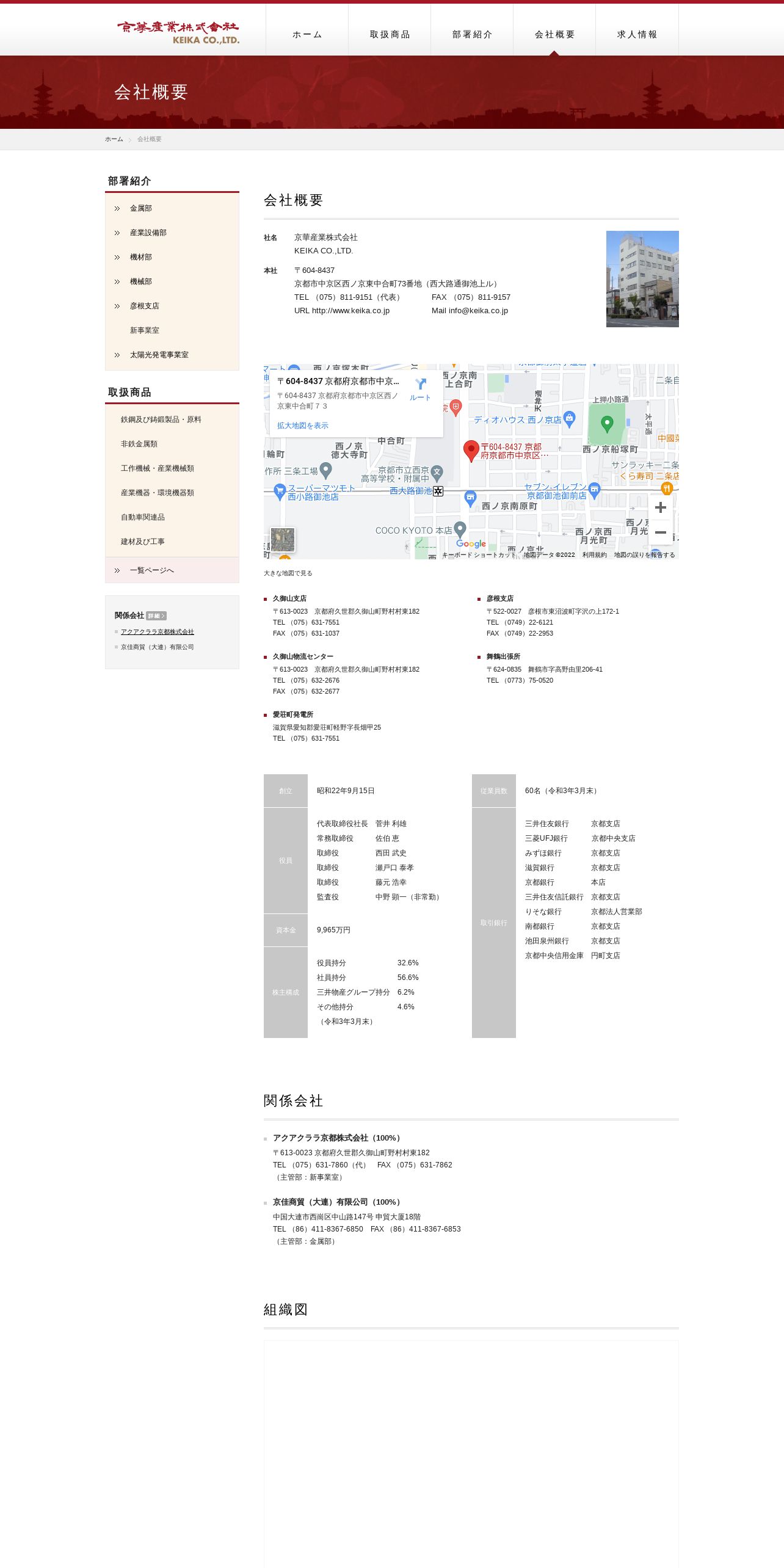Click the 三条工場 map marker
The height and width of the screenshot is (1568, 784).
pos(325,470)
